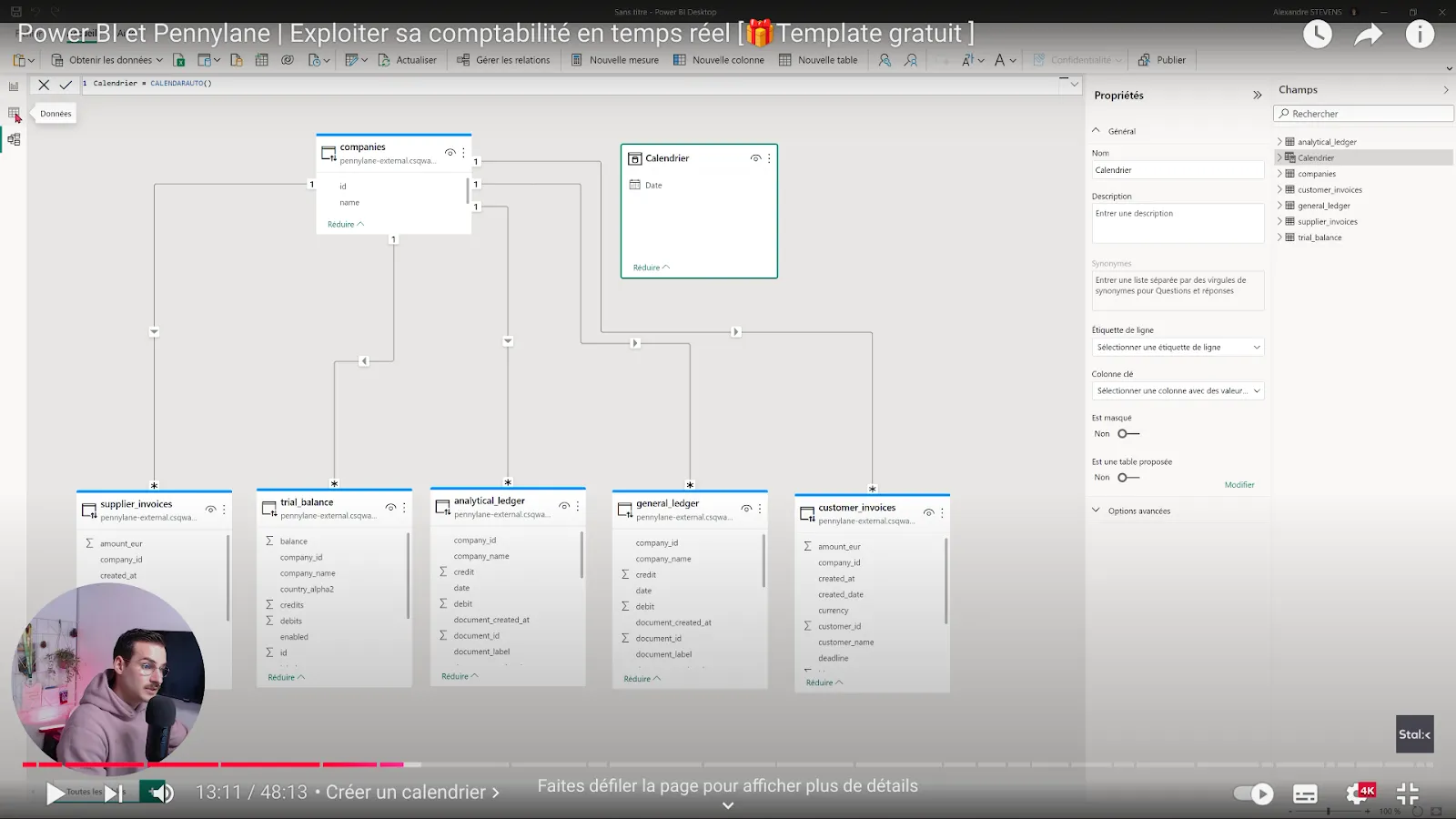Click the Actualiser refresh icon
Screen dimensions: 1456x819
[x=385, y=60]
